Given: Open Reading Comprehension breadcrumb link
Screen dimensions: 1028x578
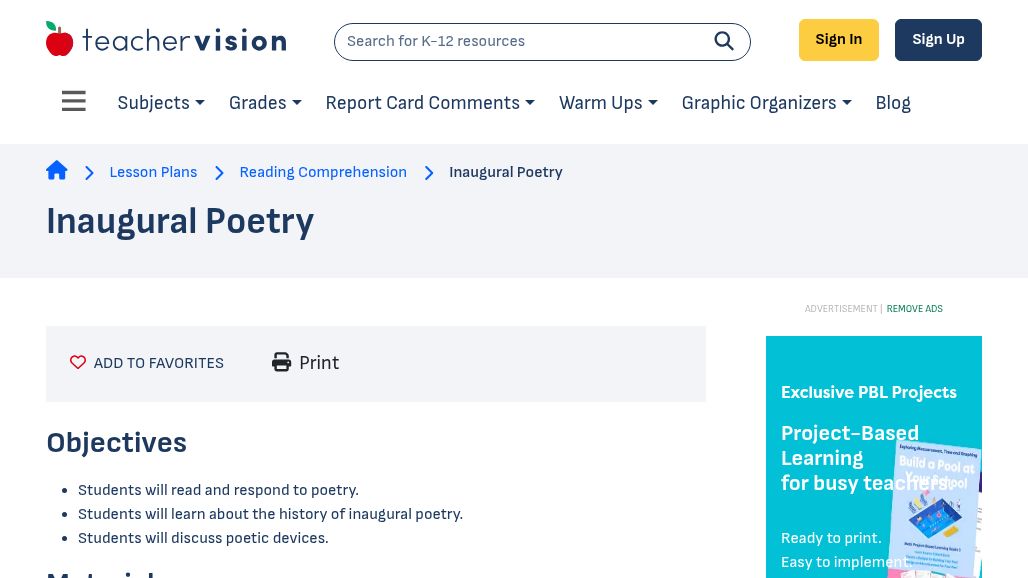Looking at the screenshot, I should point(323,172).
